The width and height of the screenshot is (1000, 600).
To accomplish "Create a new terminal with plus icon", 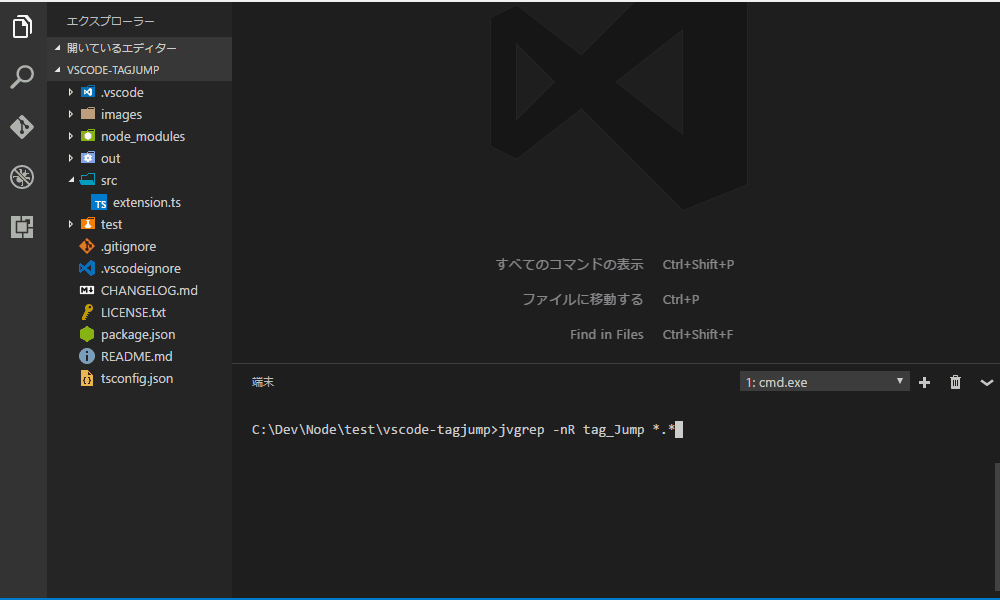I will tap(924, 382).
